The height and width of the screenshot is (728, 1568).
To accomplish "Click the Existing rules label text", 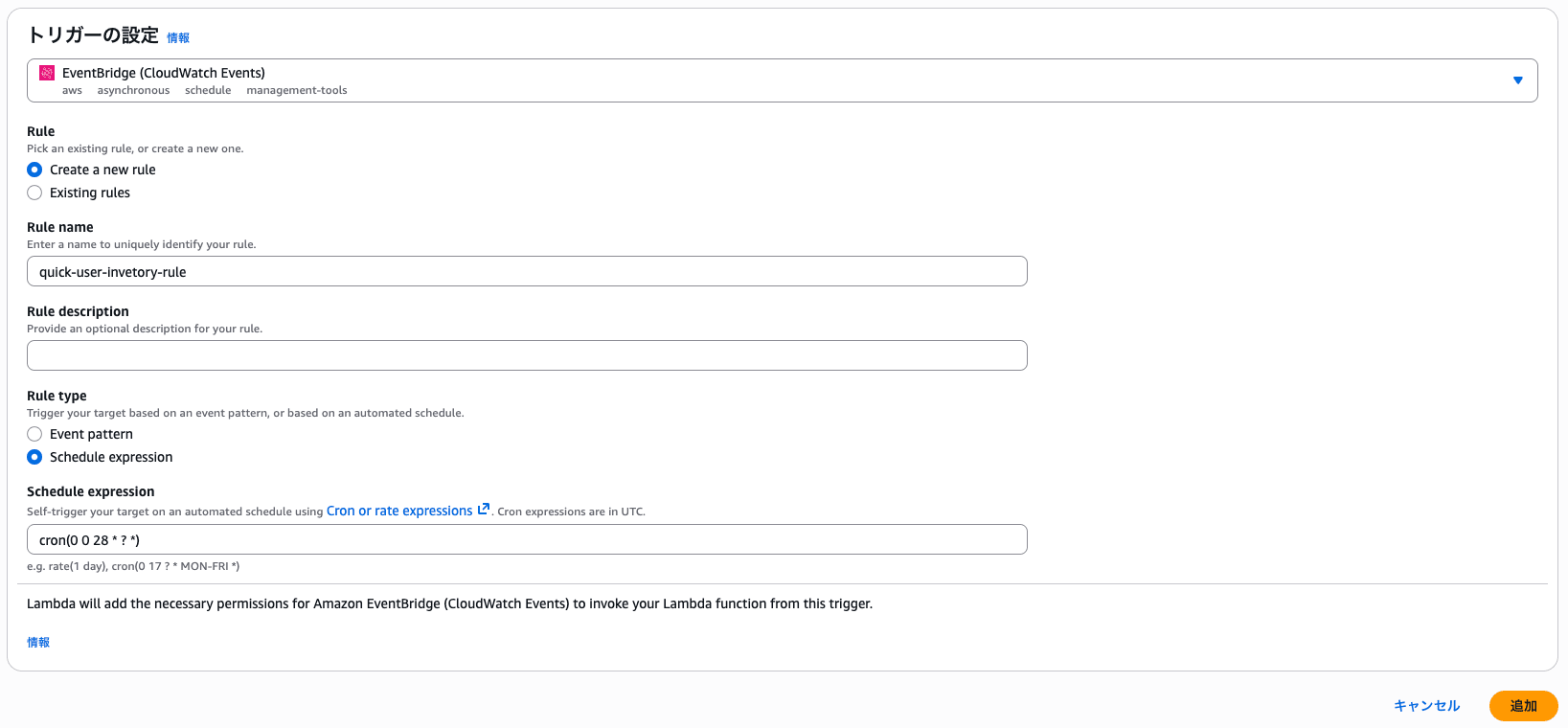I will coord(90,193).
